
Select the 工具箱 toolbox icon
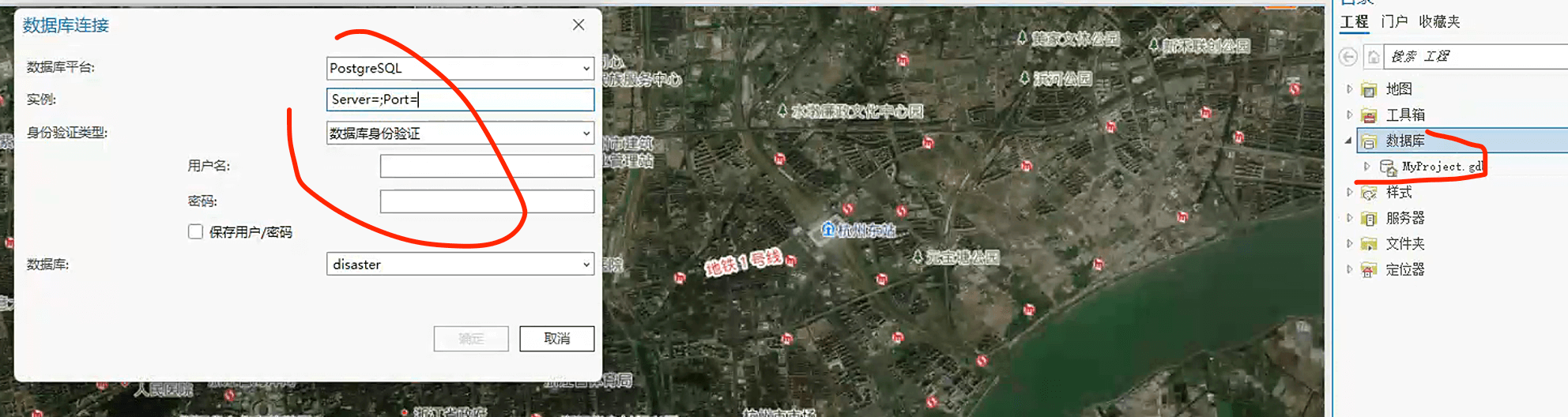coord(1369,115)
